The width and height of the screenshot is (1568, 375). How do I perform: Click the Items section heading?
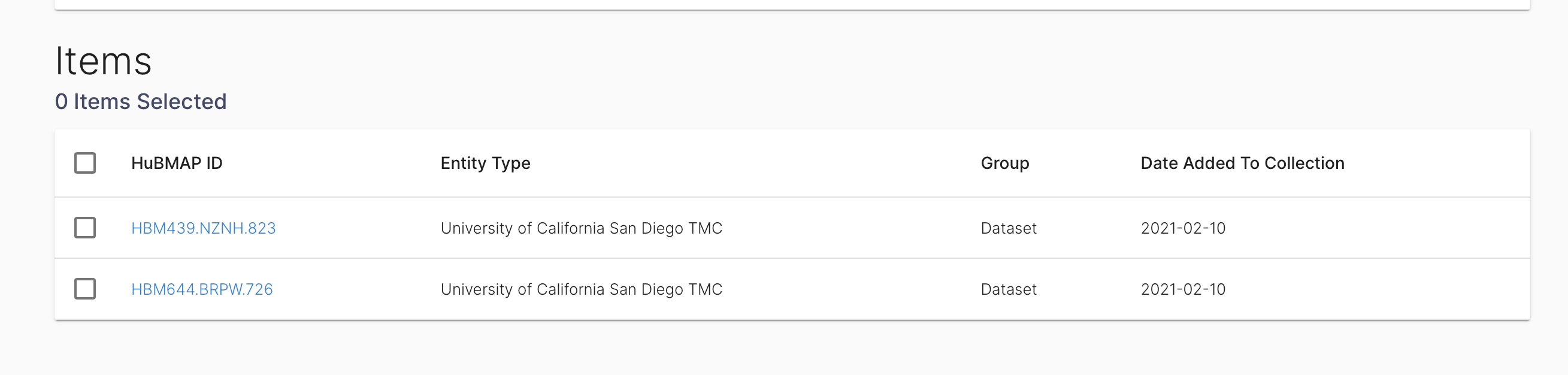(x=104, y=60)
